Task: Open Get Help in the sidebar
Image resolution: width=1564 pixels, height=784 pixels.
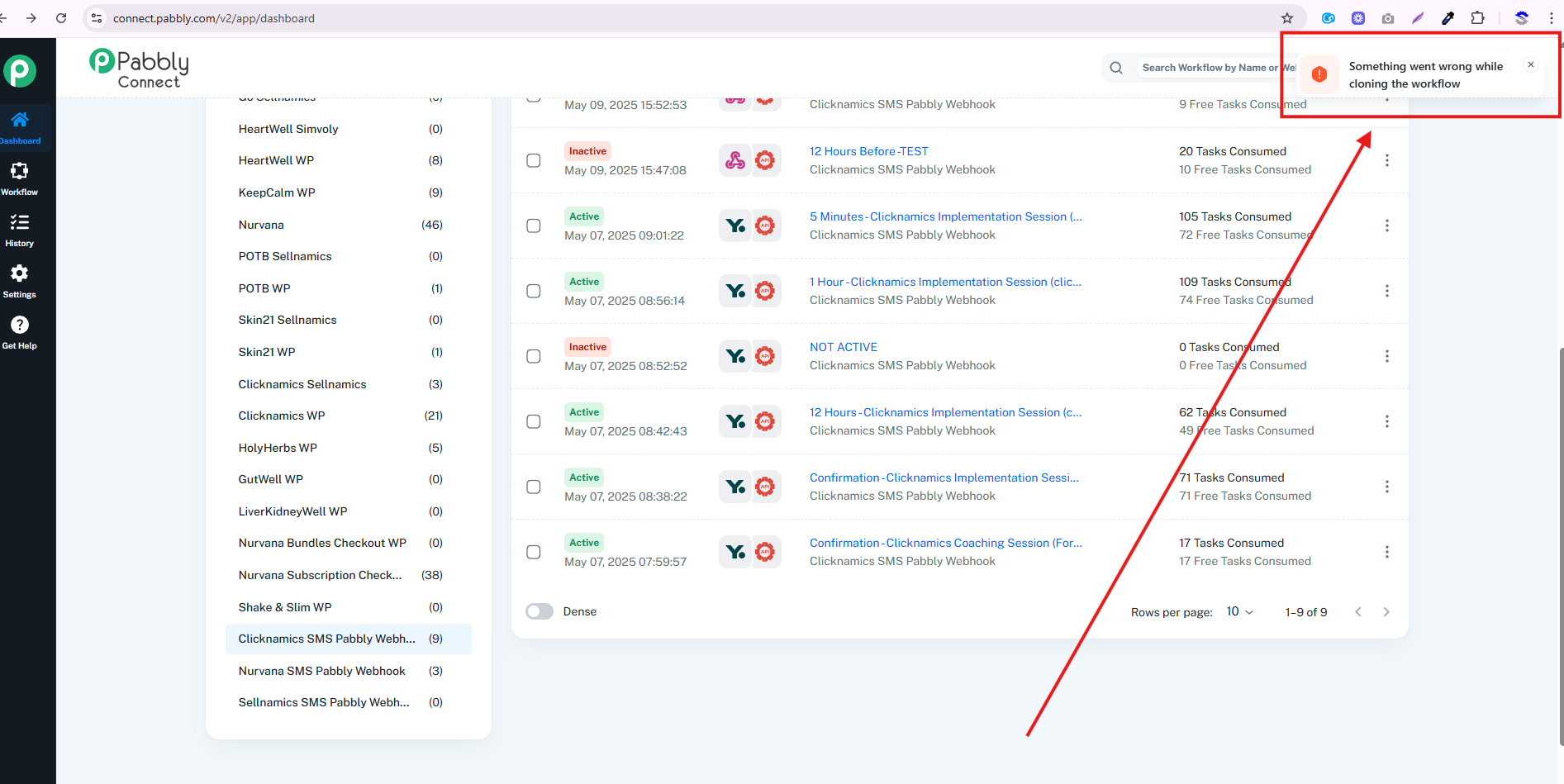Action: [x=20, y=333]
